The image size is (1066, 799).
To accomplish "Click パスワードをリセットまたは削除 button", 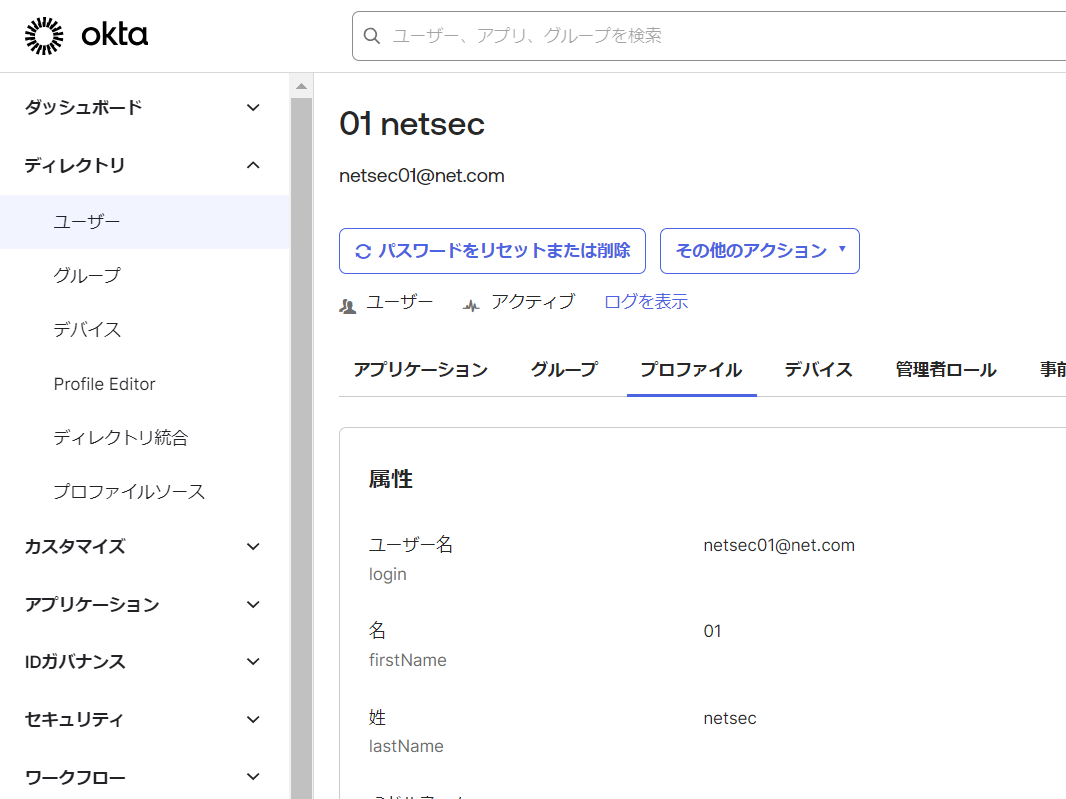I will pos(492,251).
